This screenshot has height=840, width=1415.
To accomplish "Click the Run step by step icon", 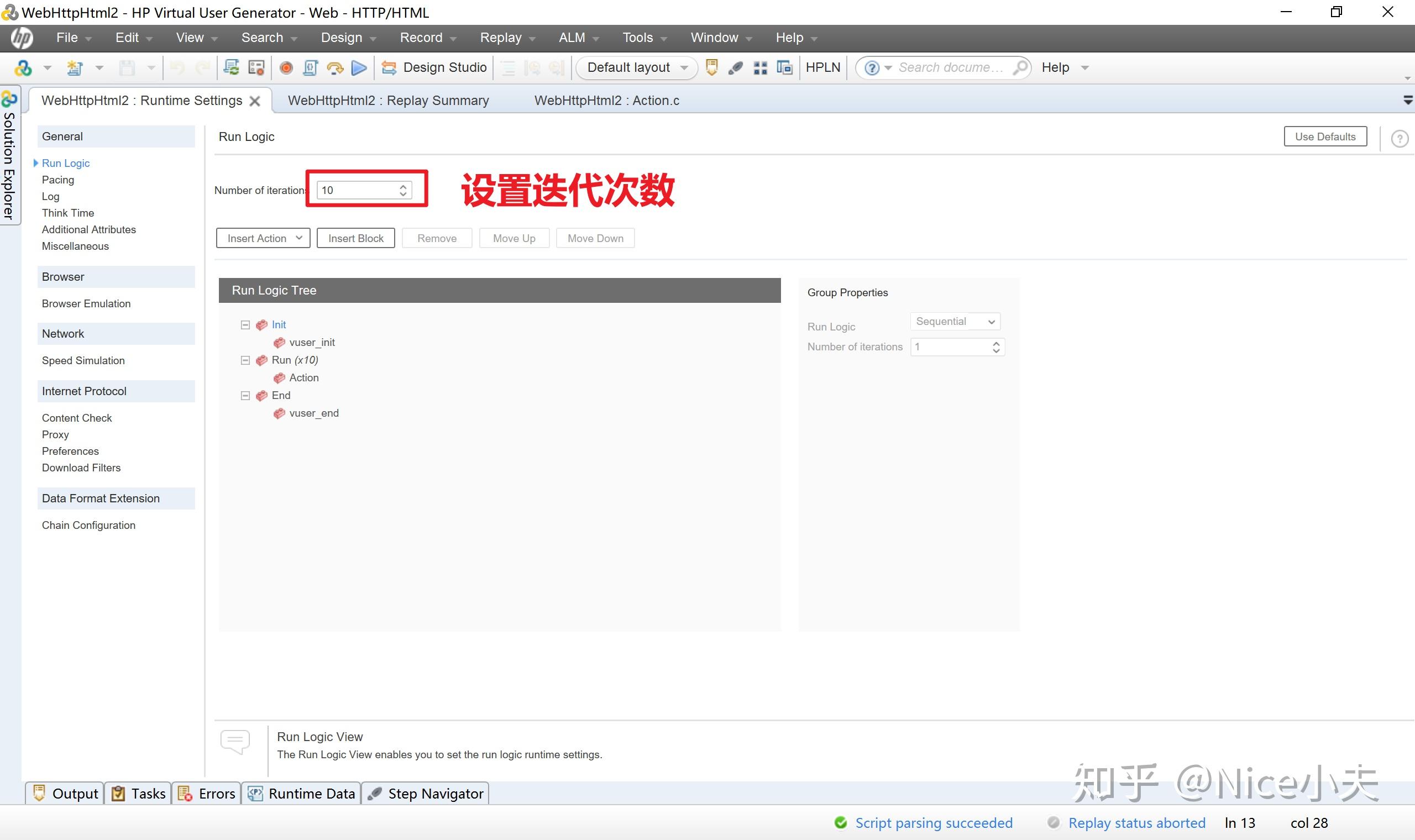I will (335, 68).
